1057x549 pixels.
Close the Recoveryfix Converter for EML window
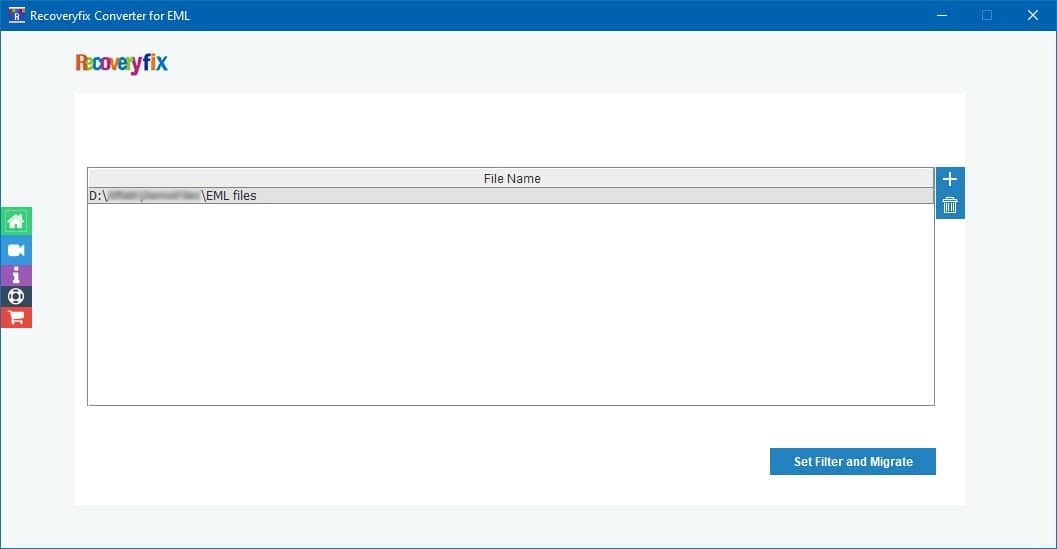pos(1033,15)
